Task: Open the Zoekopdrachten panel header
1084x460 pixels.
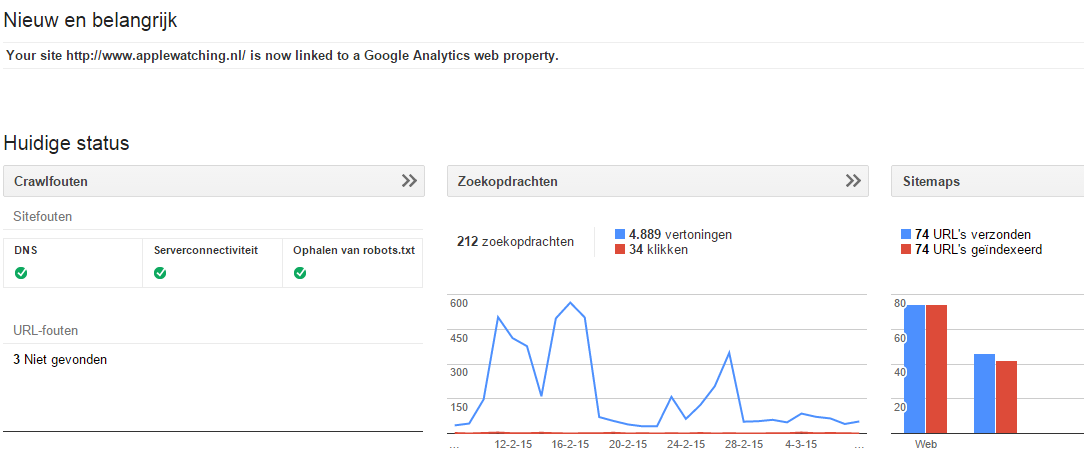Action: (657, 181)
